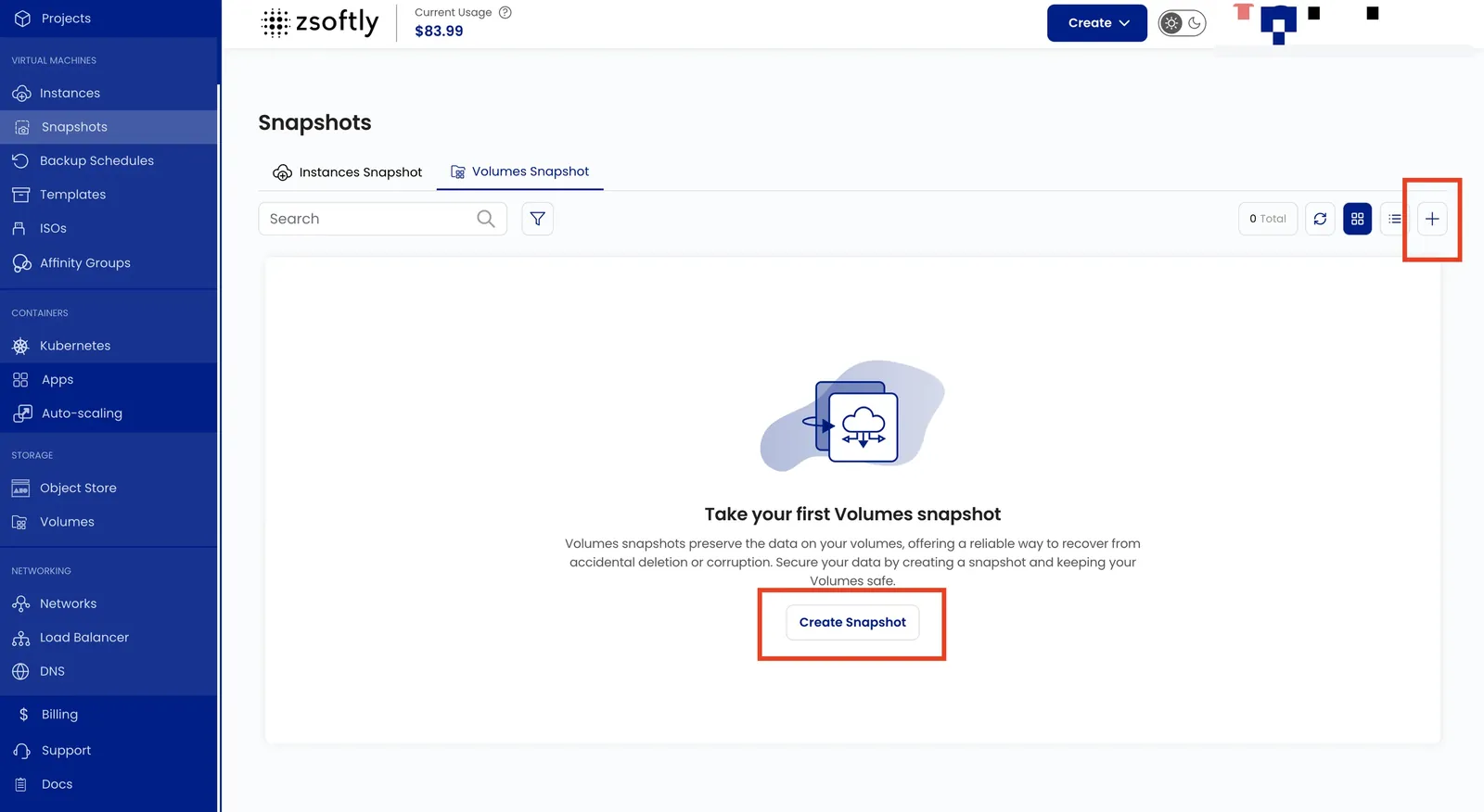This screenshot has width=1484, height=812.
Task: Click the zsoftly logo
Action: coord(320,22)
